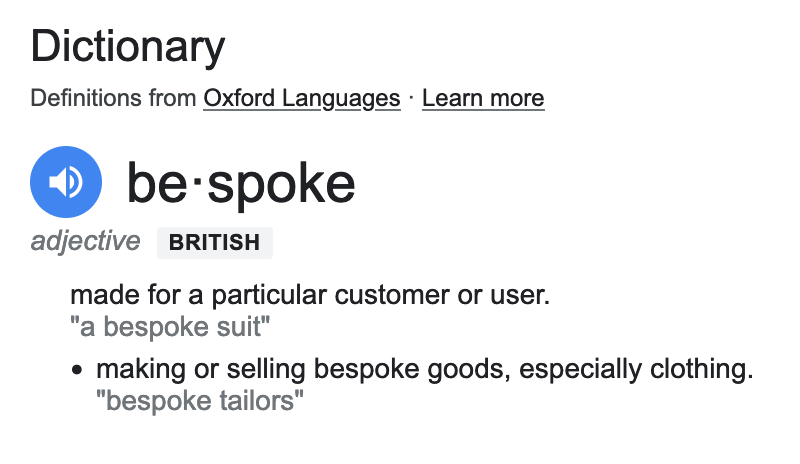Click the example phrase "bespoke tailors"

(x=200, y=401)
